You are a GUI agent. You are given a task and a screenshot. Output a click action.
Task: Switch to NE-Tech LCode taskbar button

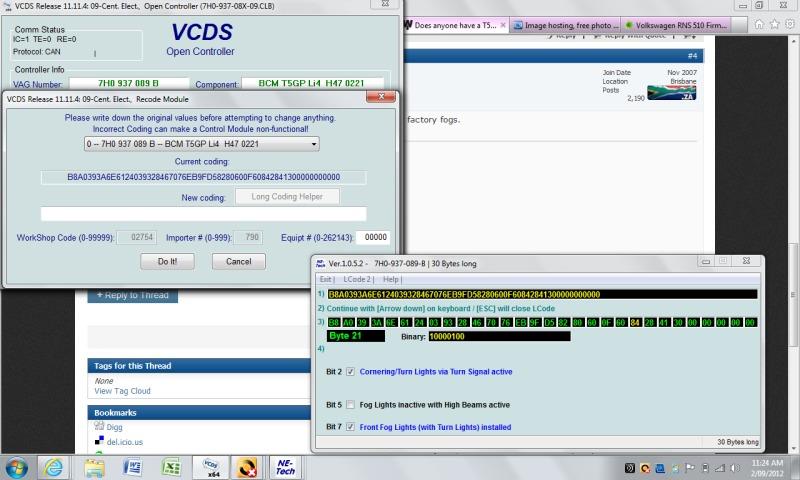(285, 467)
